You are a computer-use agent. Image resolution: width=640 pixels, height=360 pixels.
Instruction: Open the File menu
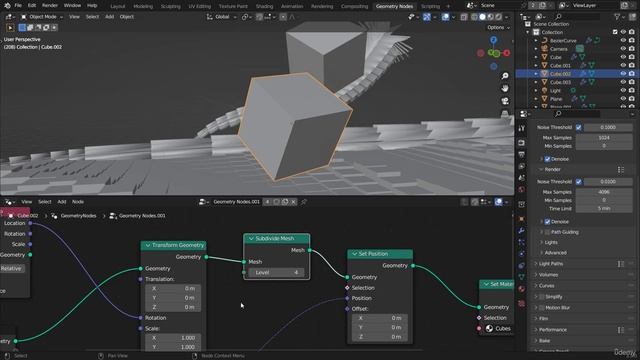tap(18, 6)
